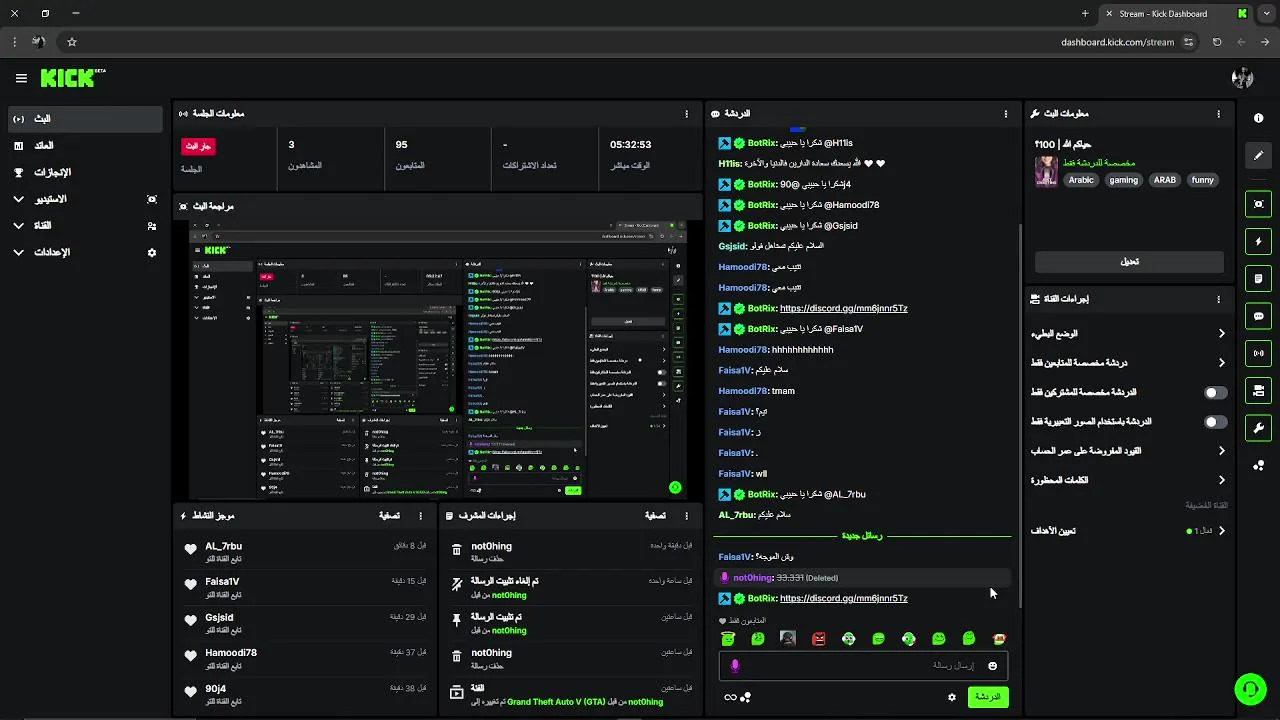Open a new browser tab
This screenshot has height=720, width=1280.
tap(1085, 14)
